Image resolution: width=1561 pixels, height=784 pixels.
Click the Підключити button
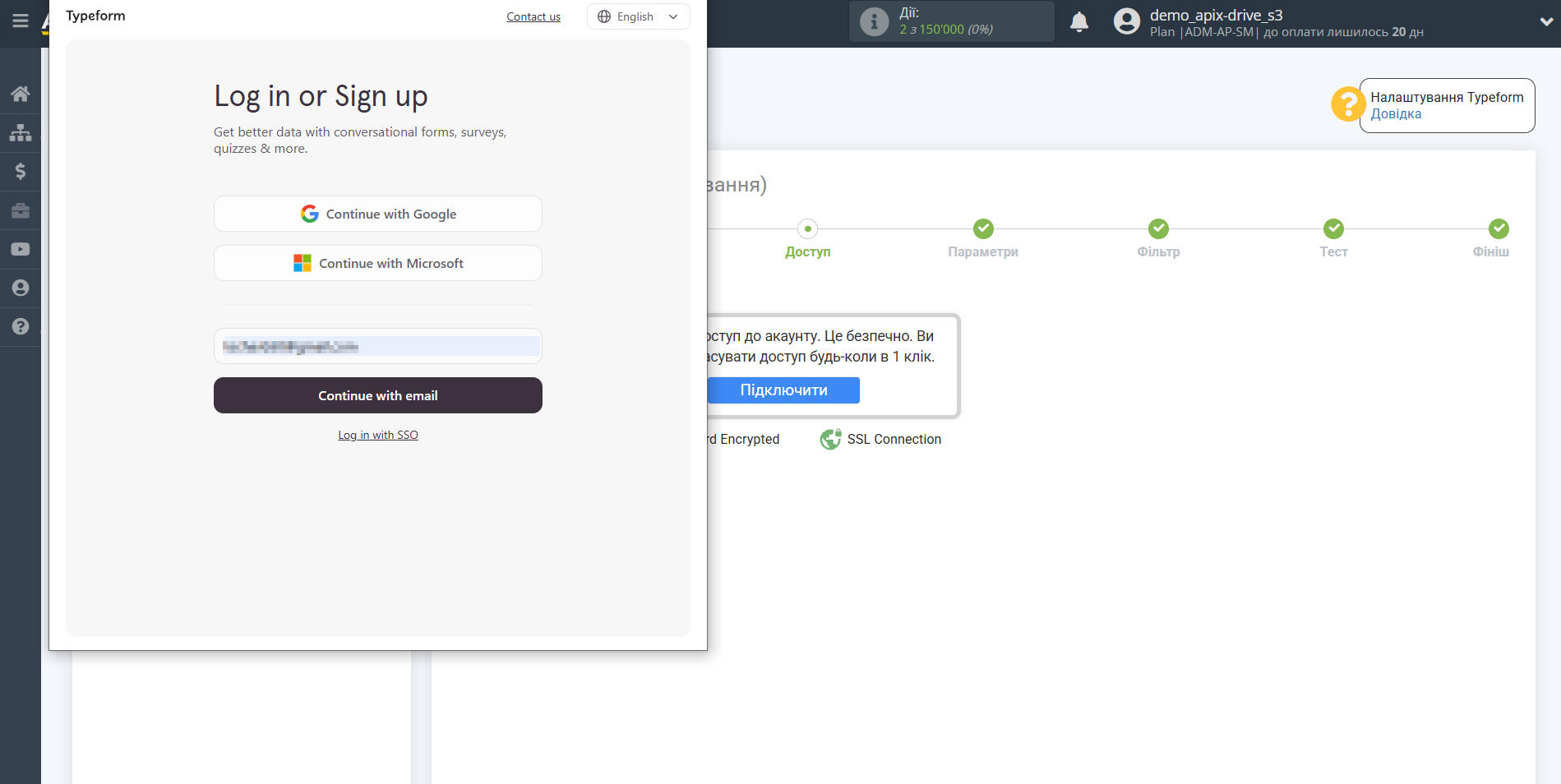click(x=783, y=390)
